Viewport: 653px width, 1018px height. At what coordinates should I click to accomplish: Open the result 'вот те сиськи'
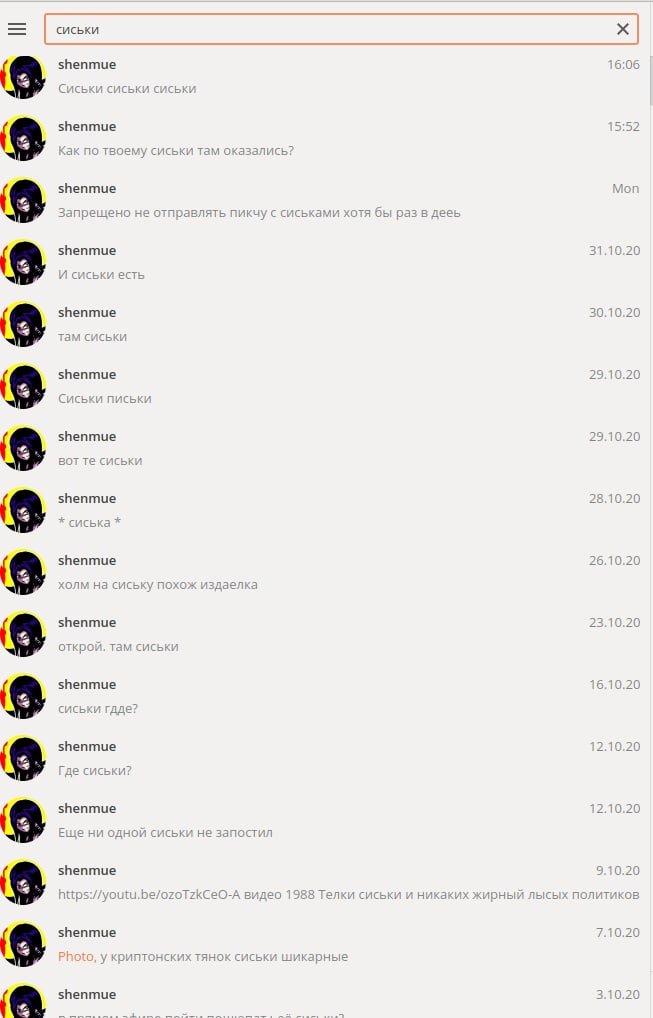tap(326, 449)
